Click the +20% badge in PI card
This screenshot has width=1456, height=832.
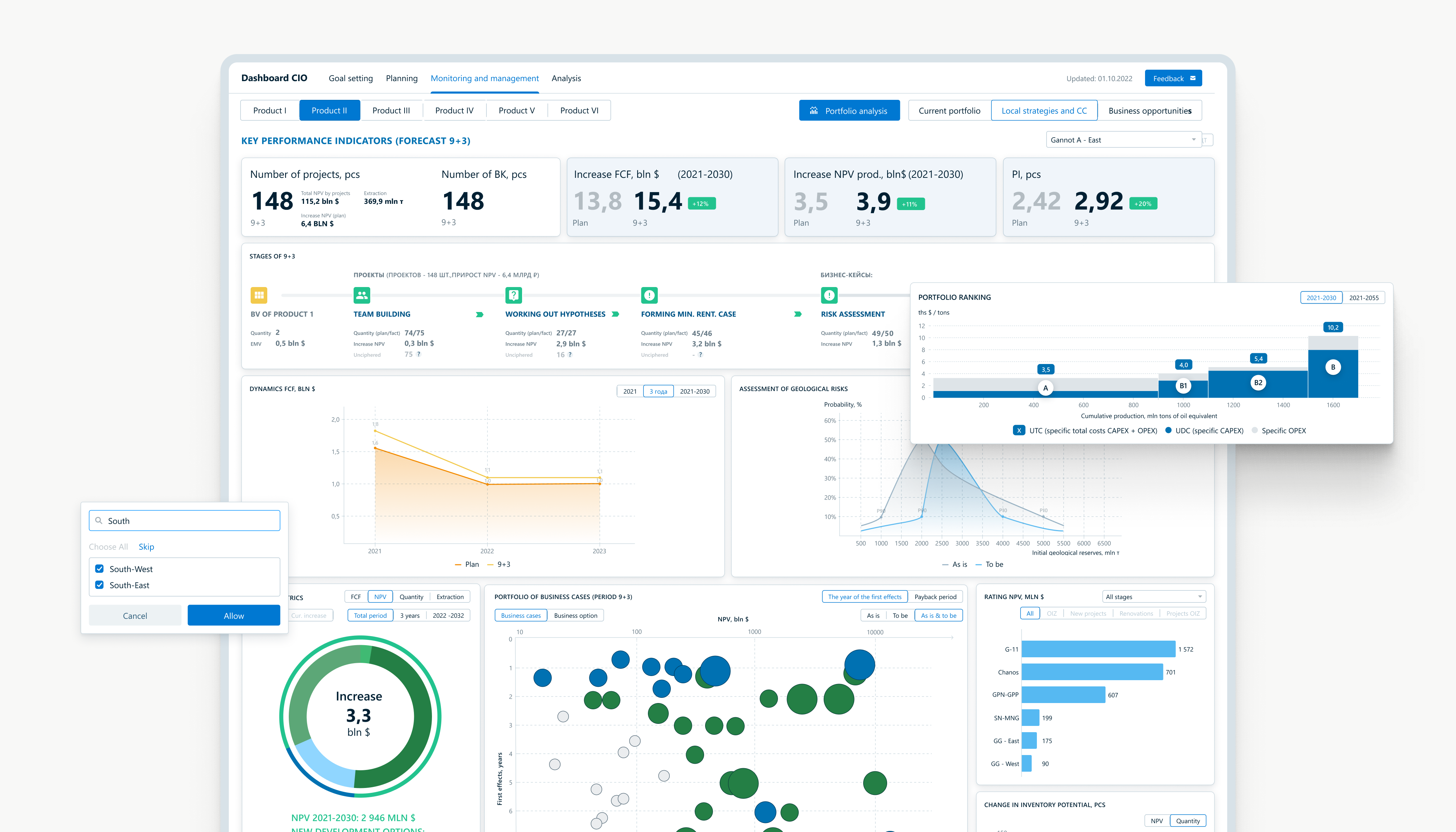pos(1143,203)
